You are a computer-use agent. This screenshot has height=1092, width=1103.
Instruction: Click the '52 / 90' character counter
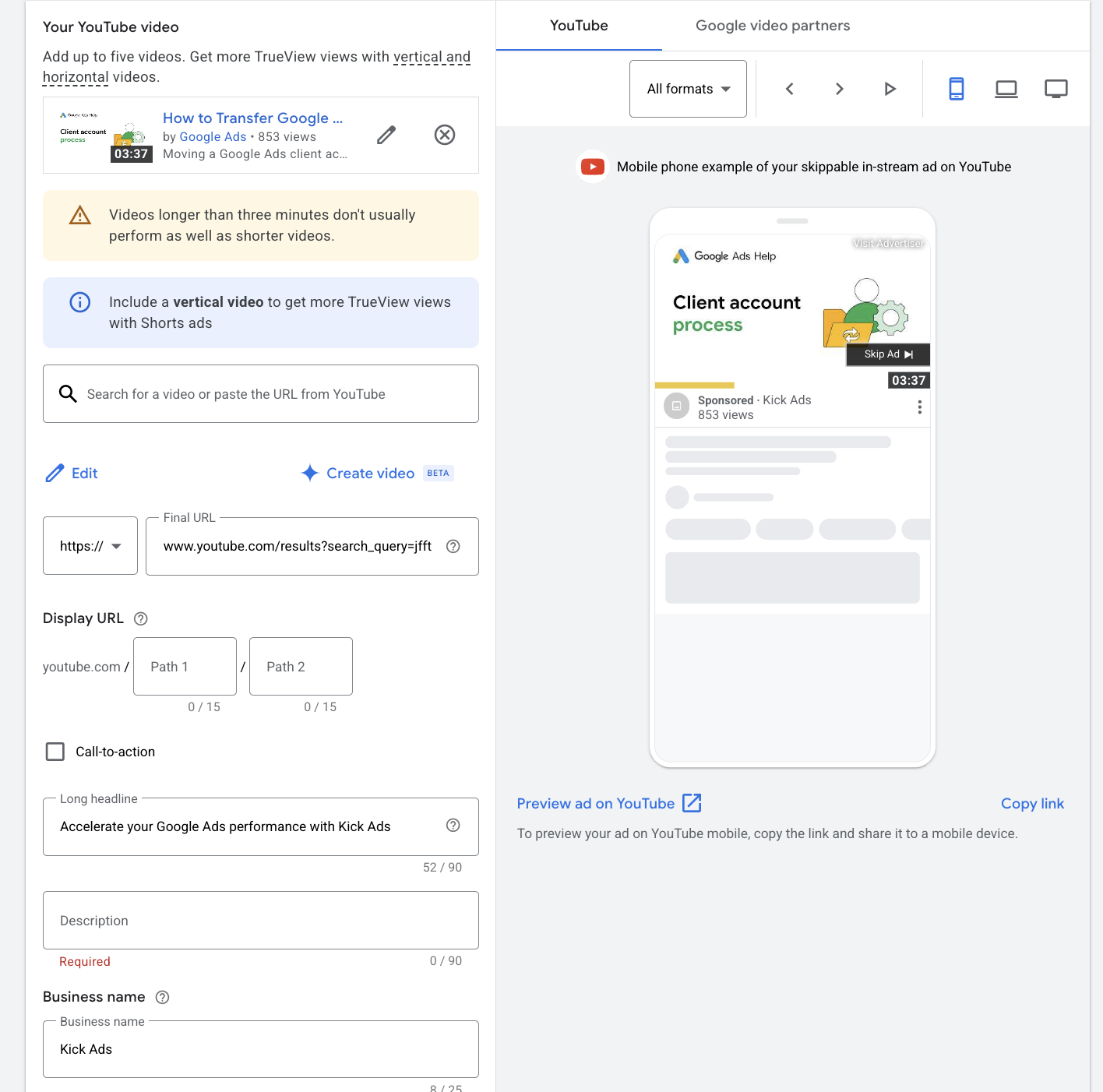[442, 868]
